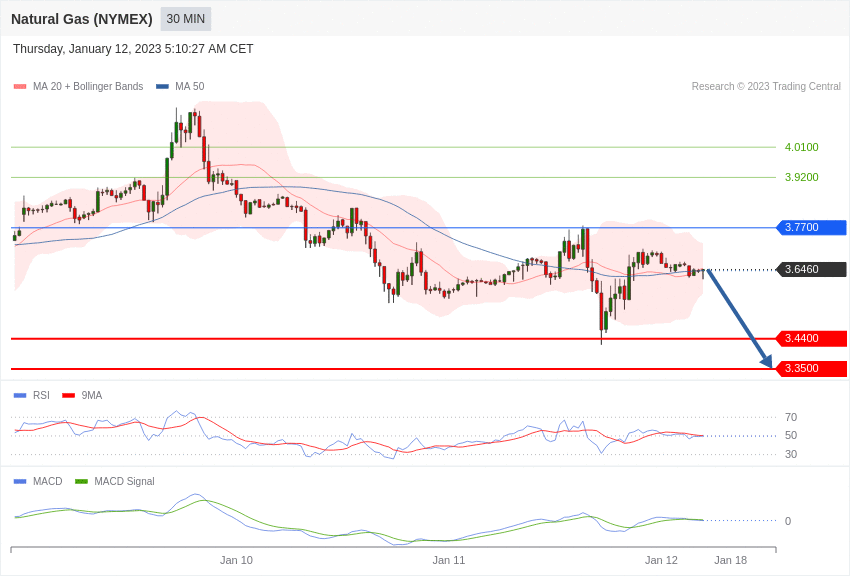Select the 3.6460 current price tag

tap(812, 270)
